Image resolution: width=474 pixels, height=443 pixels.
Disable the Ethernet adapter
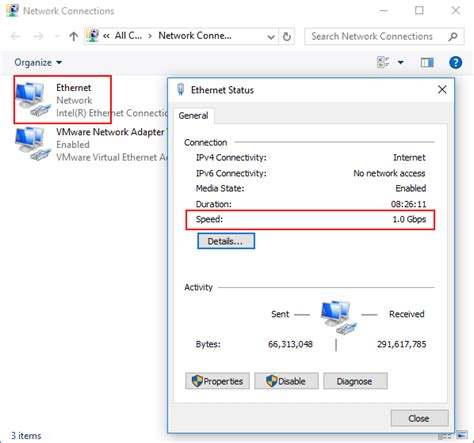286,381
